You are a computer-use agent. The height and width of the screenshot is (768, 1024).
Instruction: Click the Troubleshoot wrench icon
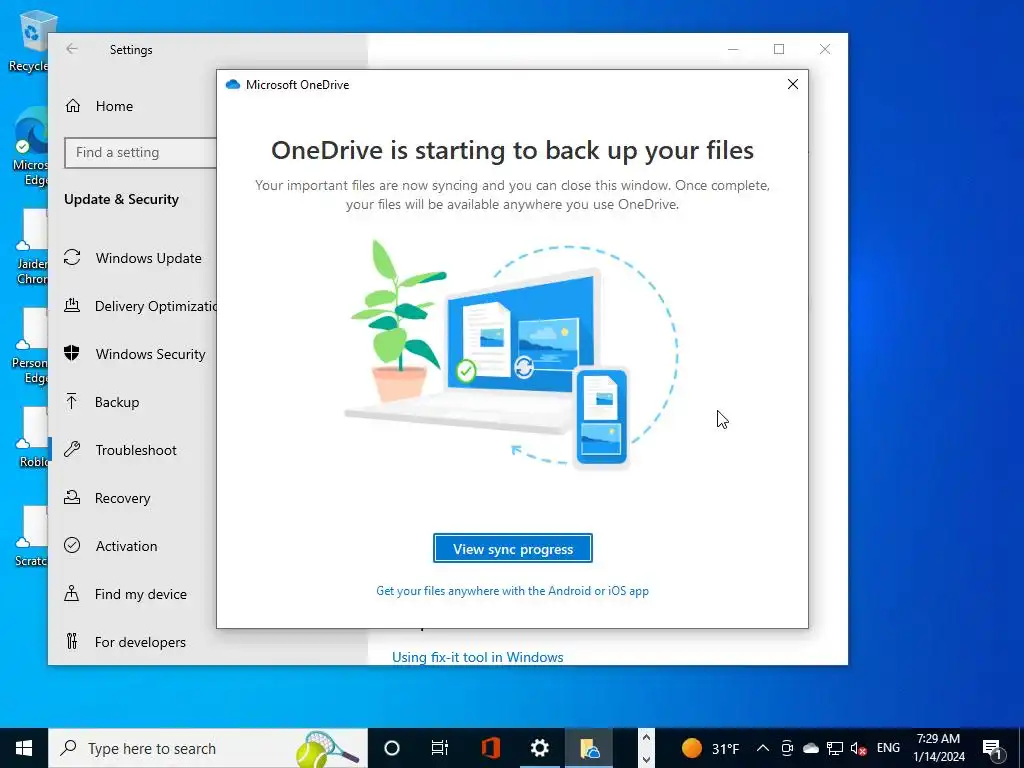(x=72, y=449)
